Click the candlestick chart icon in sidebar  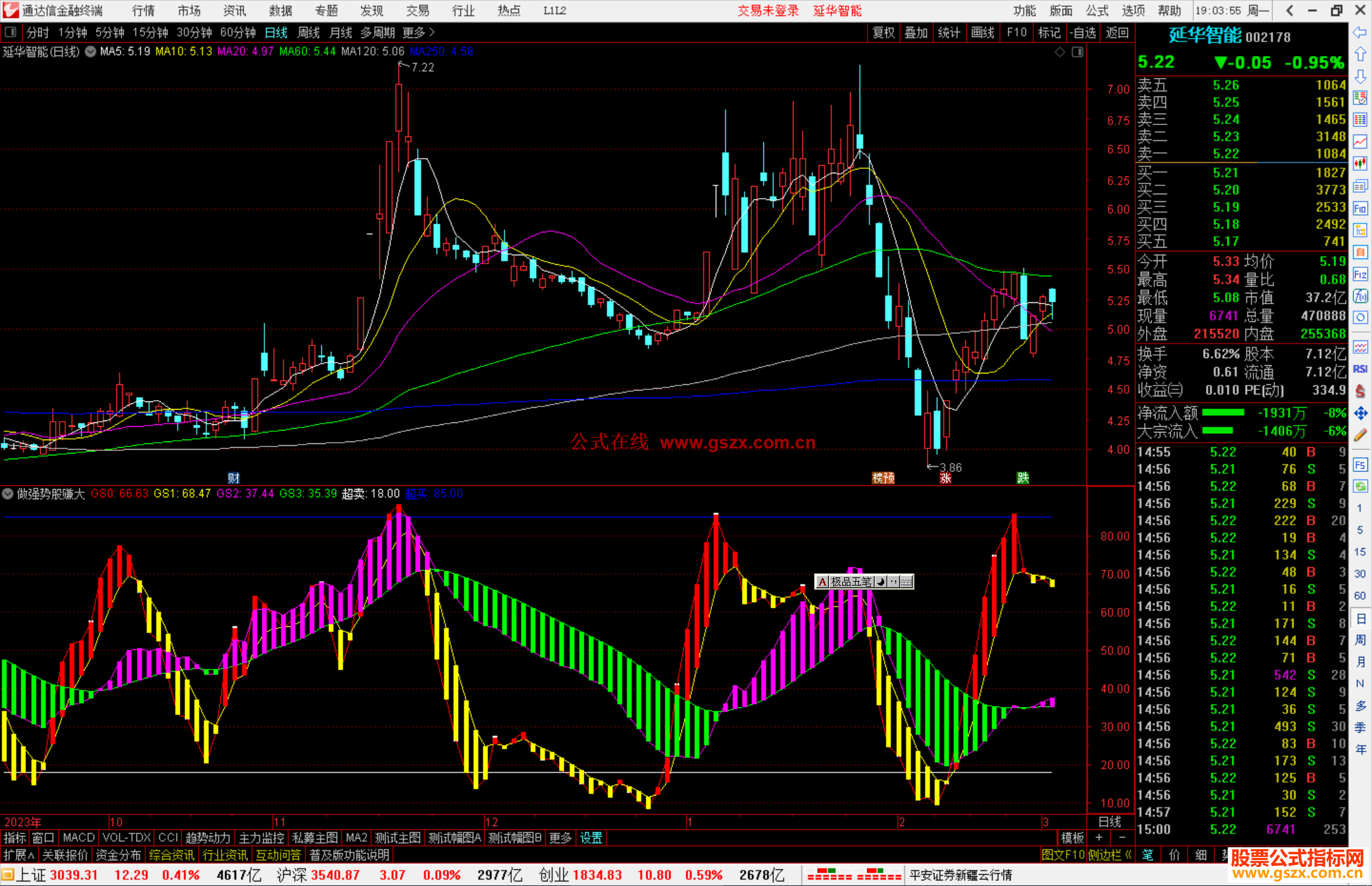coord(1360,163)
